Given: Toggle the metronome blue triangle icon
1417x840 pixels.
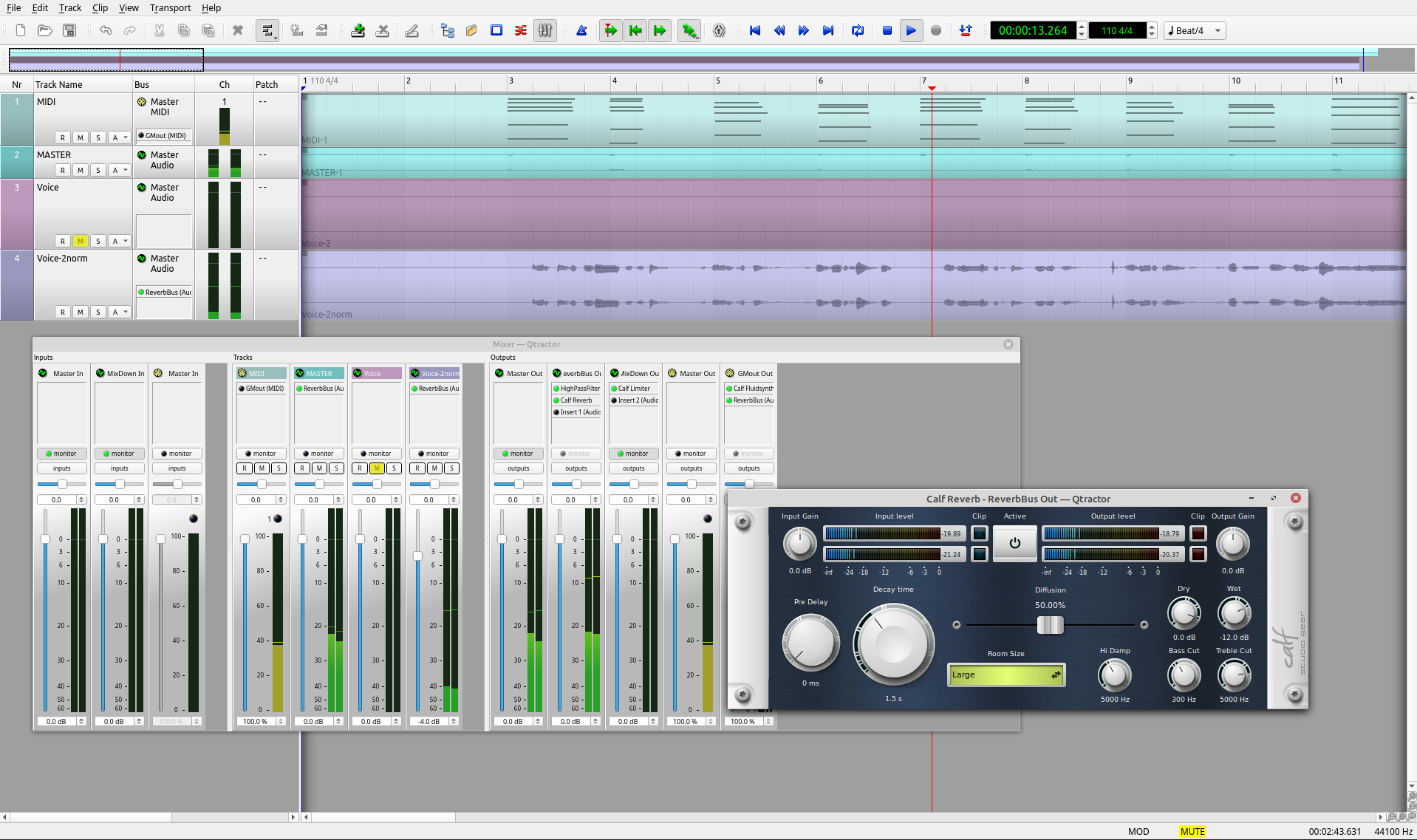Looking at the screenshot, I should click(x=582, y=30).
